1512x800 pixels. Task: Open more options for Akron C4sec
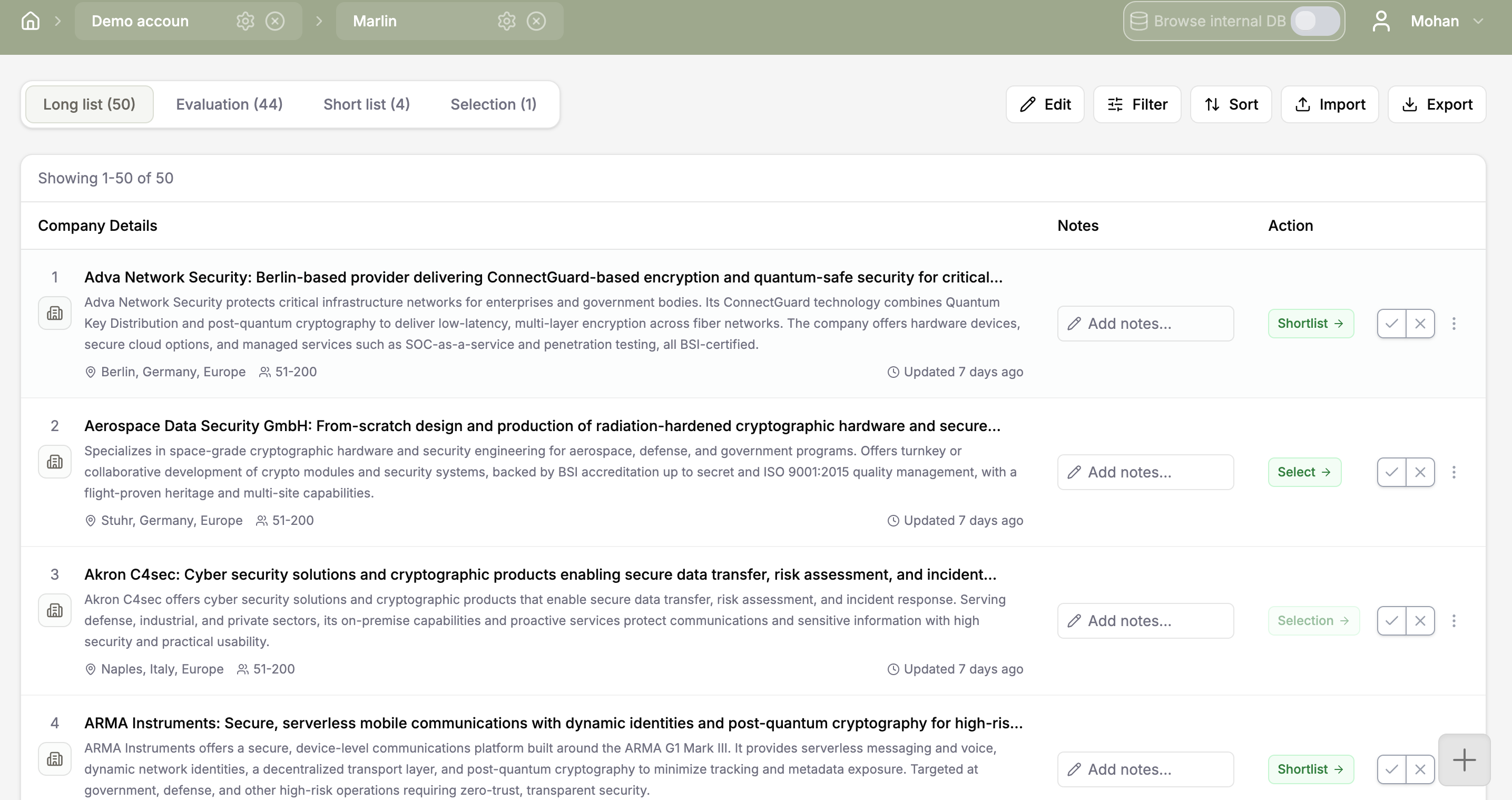[x=1454, y=621]
